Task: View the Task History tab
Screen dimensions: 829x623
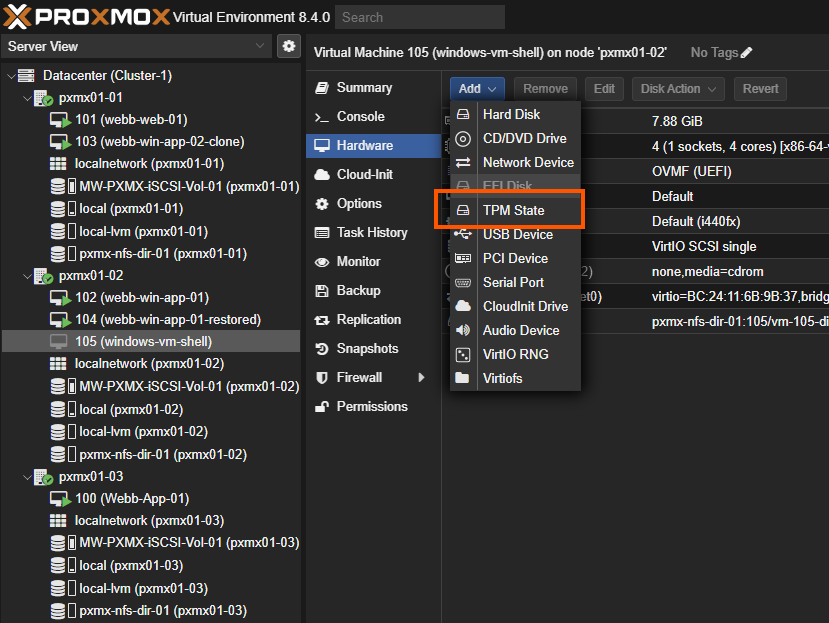Action: [x=373, y=233]
